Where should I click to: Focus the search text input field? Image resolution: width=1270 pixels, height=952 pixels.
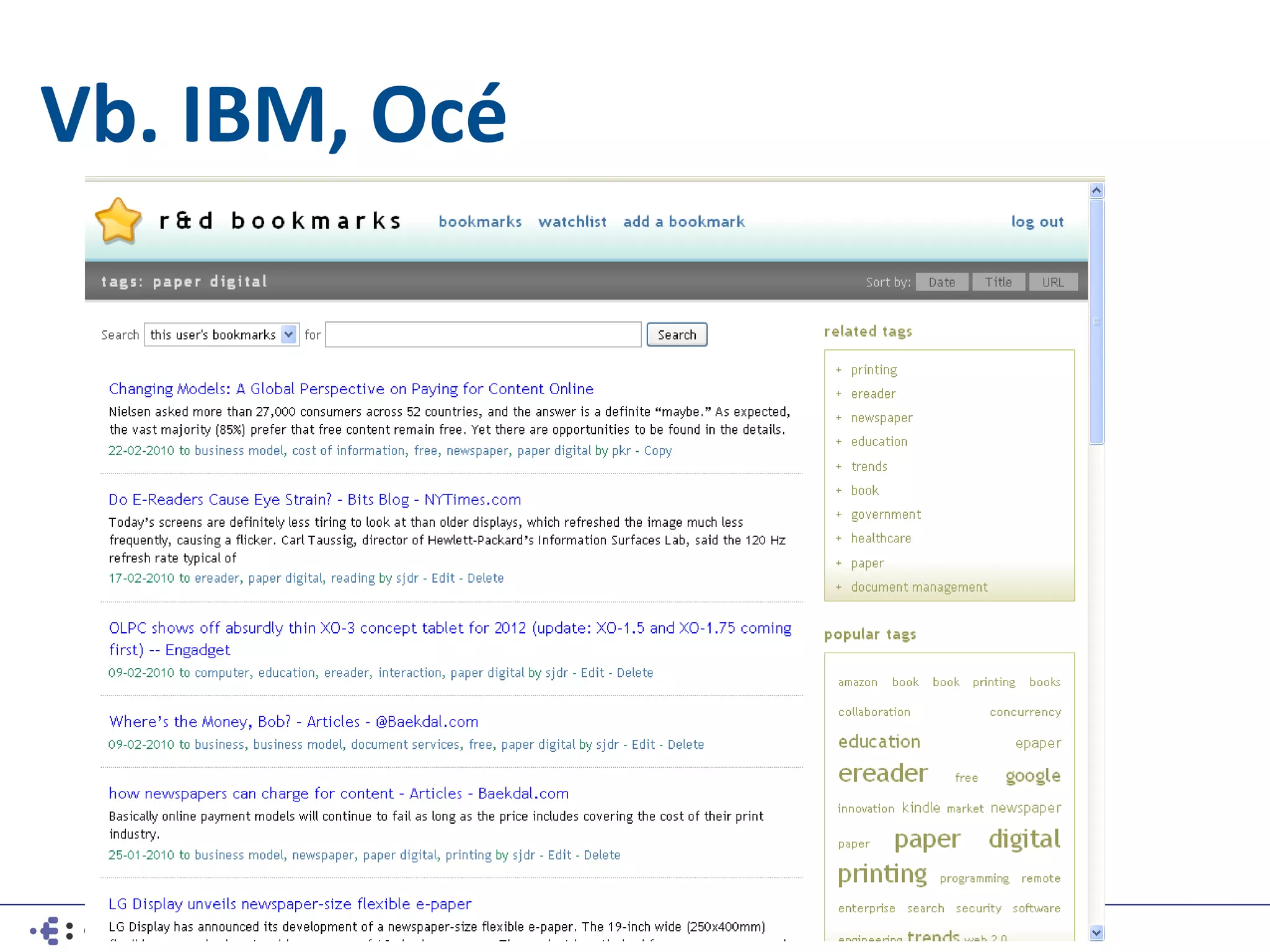(x=483, y=335)
